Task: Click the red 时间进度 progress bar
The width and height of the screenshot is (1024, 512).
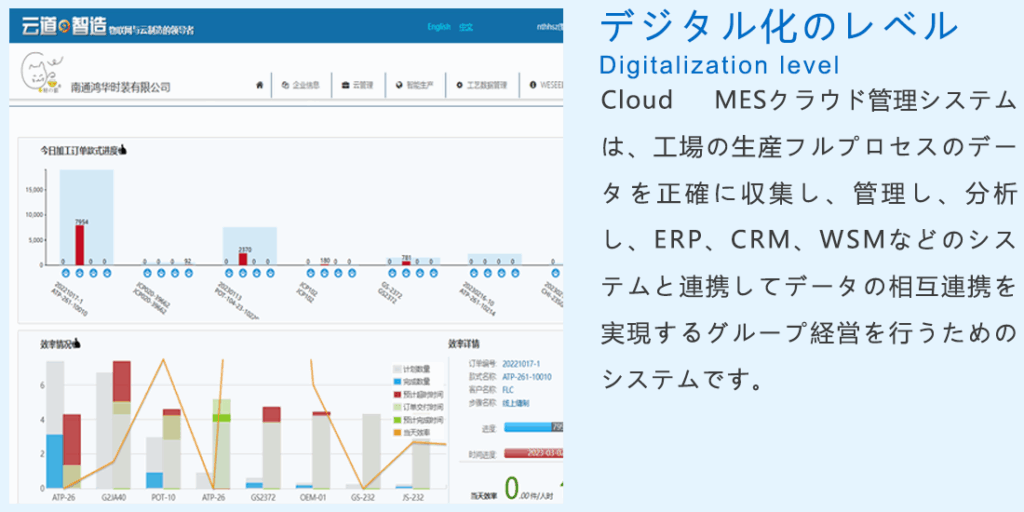Action: coord(533,453)
